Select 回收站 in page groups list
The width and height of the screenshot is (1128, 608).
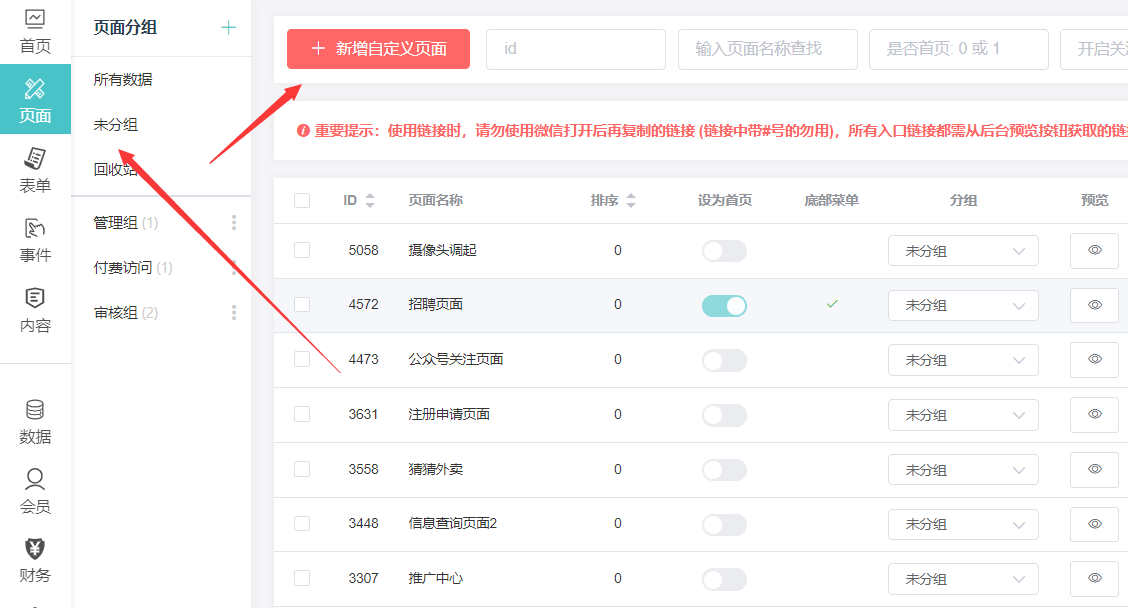click(115, 170)
